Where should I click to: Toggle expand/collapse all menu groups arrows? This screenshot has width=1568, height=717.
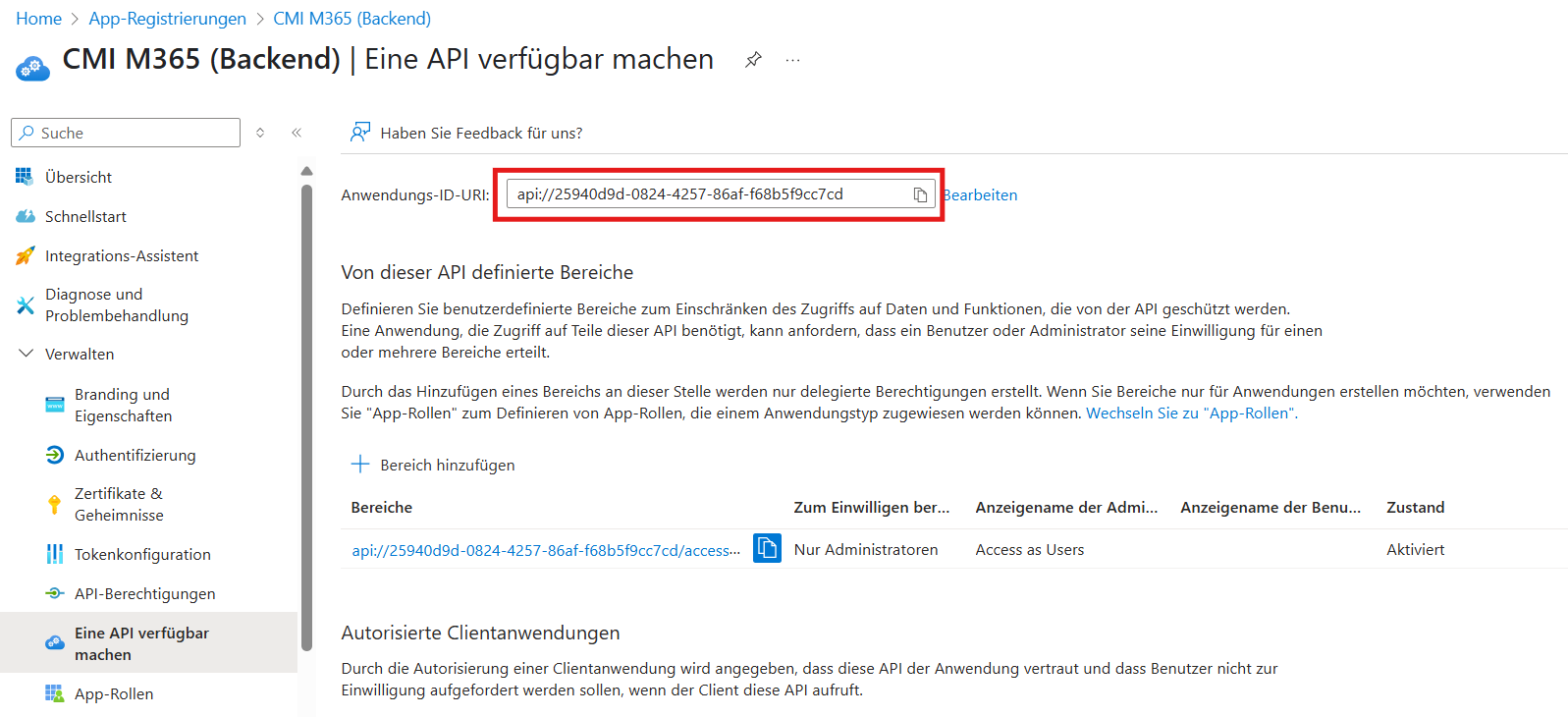(260, 133)
